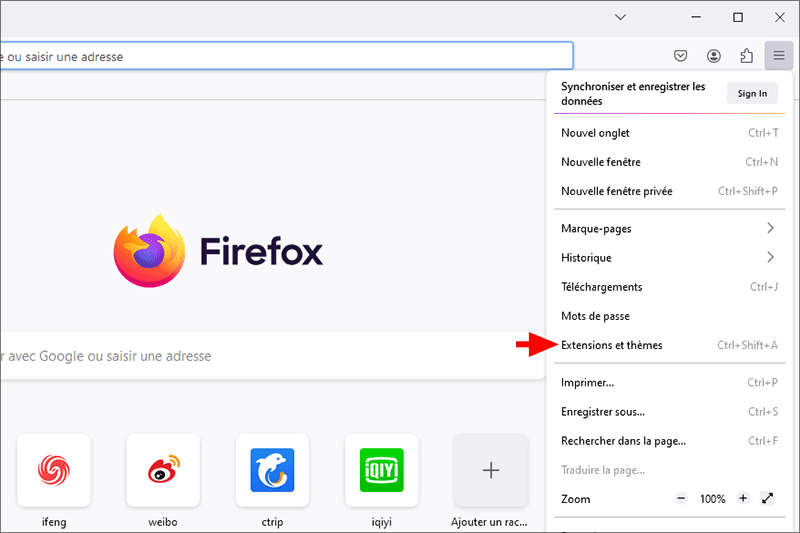
Task: Open the tab list chevron in title bar
Action: pyautogui.click(x=620, y=17)
